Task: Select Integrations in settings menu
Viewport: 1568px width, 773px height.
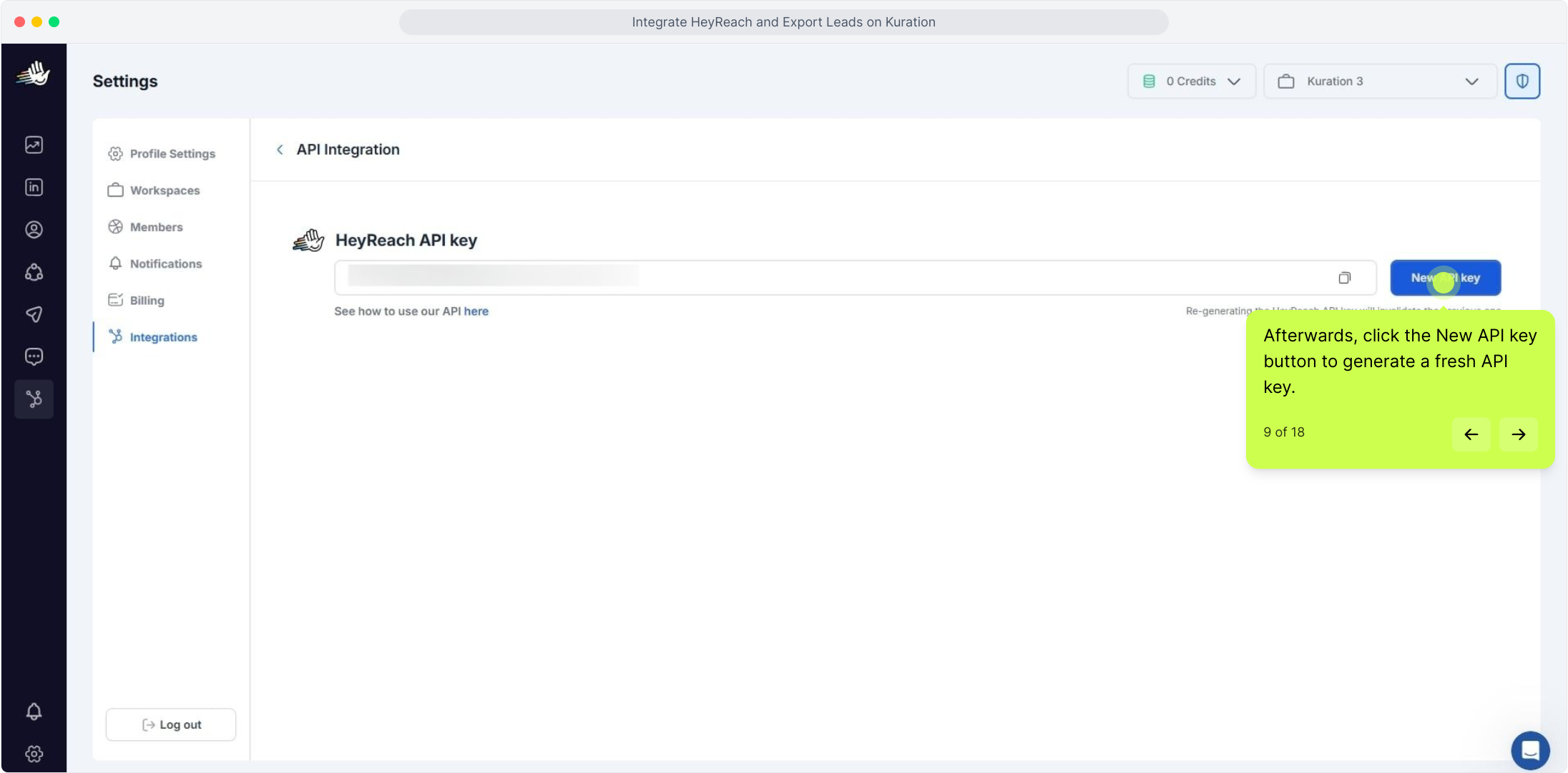Action: [153, 337]
